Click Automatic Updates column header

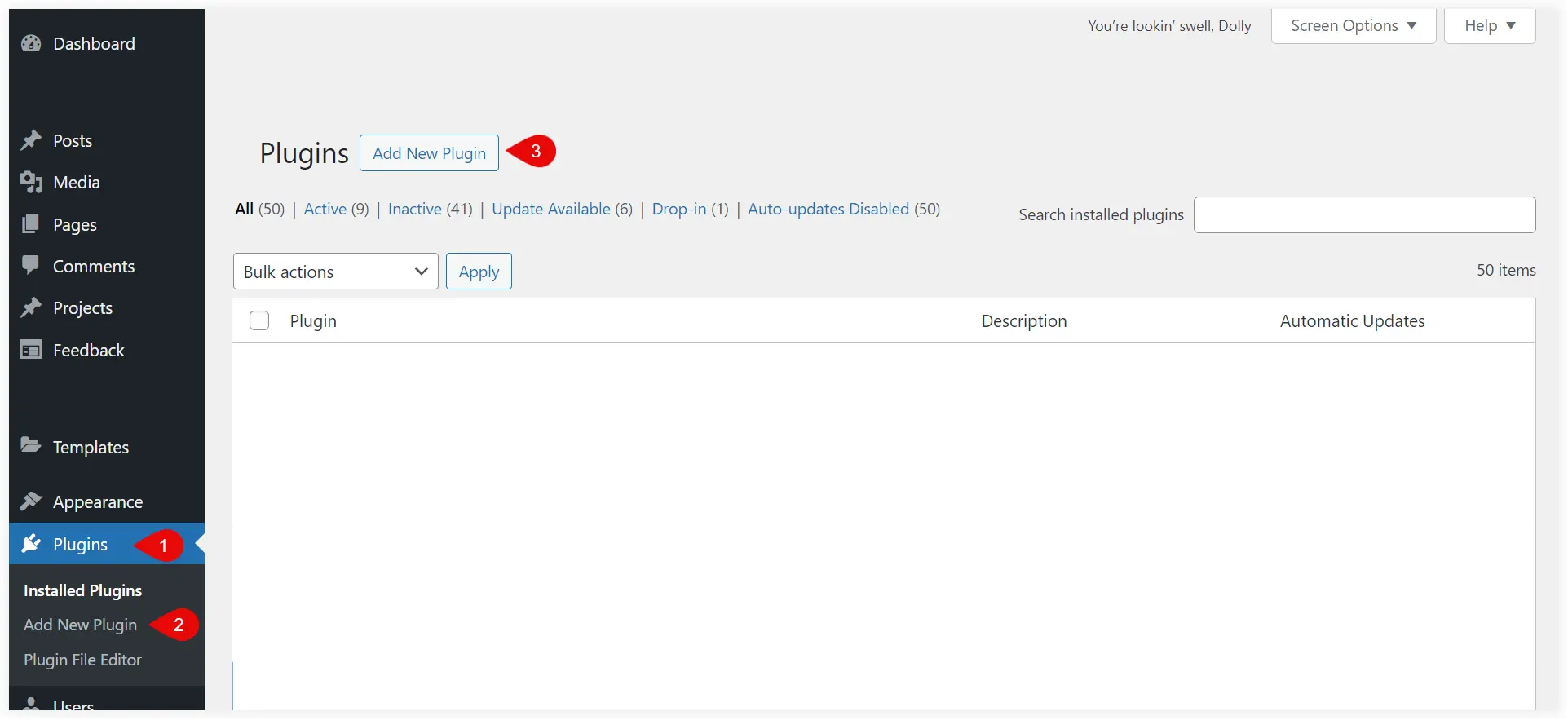[x=1352, y=320]
